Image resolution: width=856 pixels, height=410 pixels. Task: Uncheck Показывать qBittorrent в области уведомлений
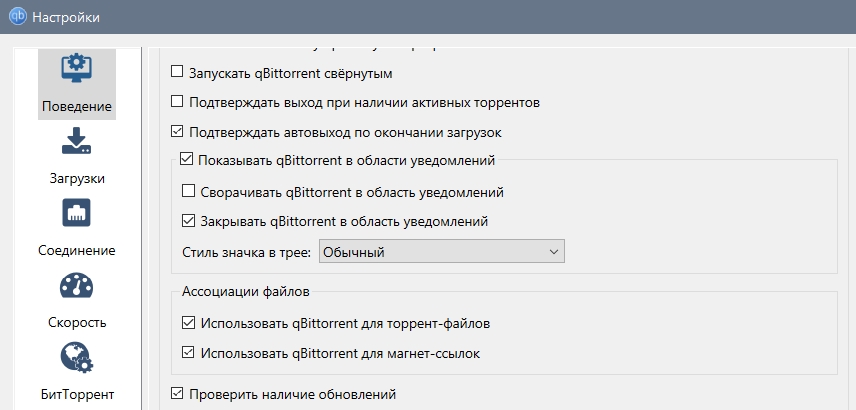pos(187,159)
